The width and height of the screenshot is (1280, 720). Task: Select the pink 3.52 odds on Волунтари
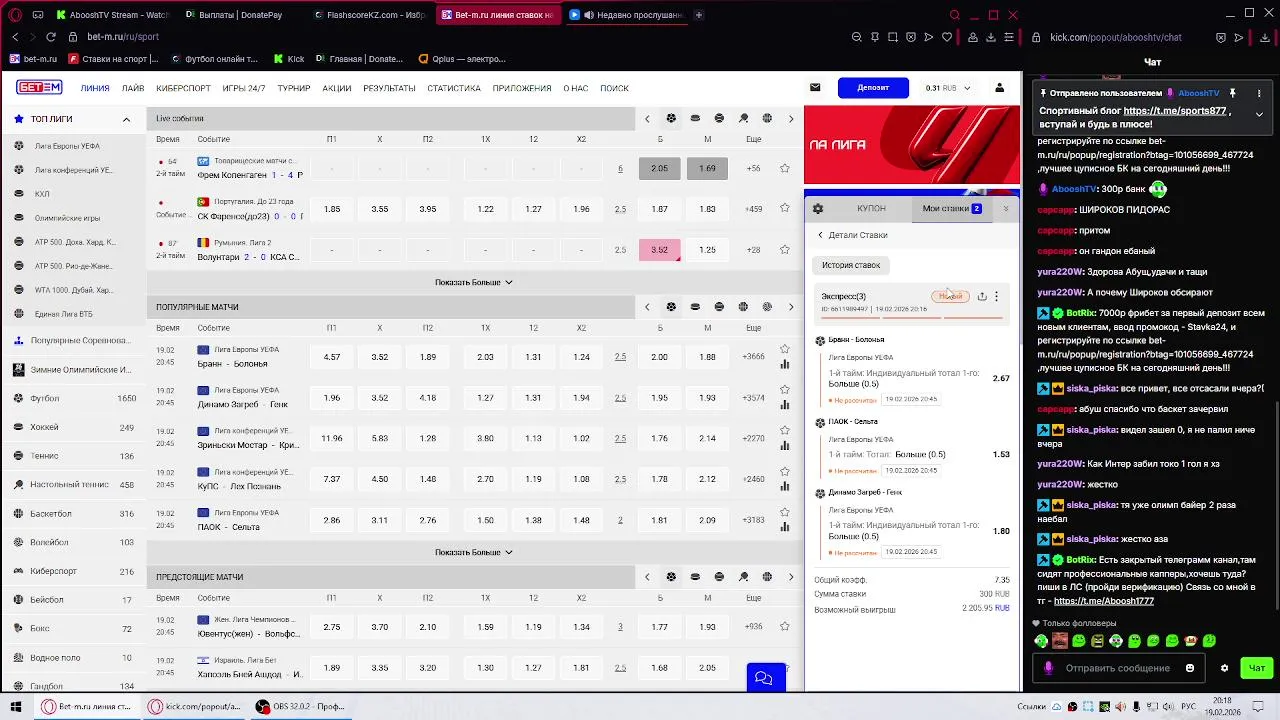[x=659, y=250]
